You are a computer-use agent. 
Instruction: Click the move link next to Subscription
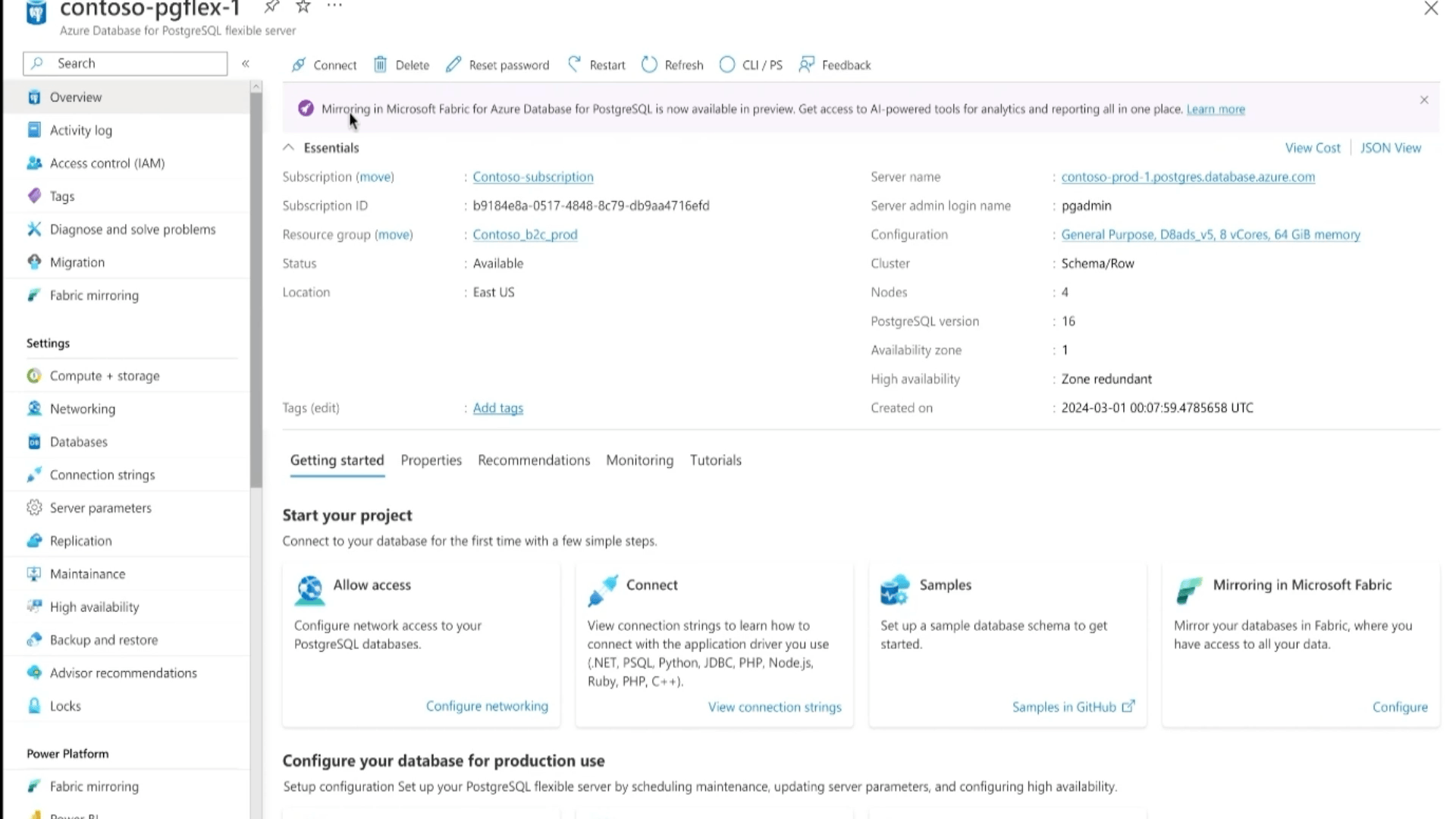(375, 177)
